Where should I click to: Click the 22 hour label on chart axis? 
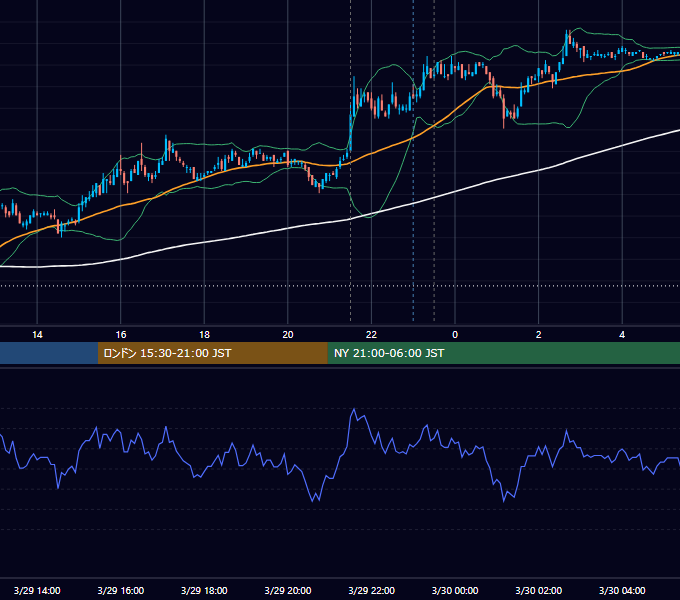[371, 335]
